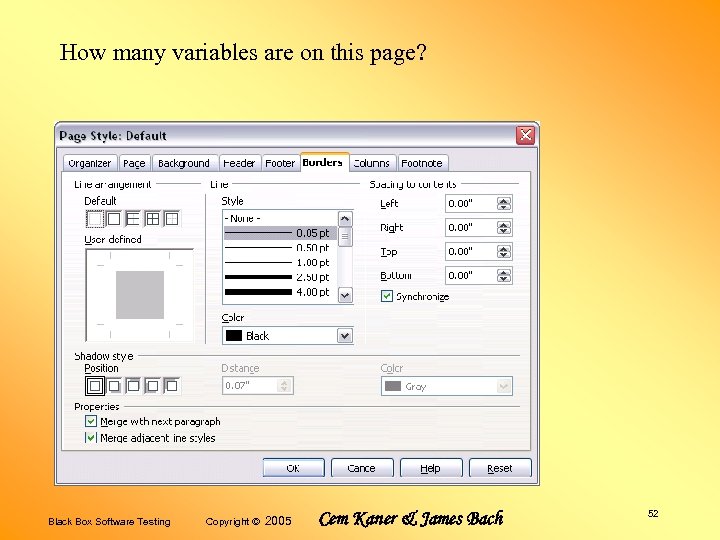This screenshot has width=720, height=540.
Task: Select the Borders tab
Action: pyautogui.click(x=323, y=162)
